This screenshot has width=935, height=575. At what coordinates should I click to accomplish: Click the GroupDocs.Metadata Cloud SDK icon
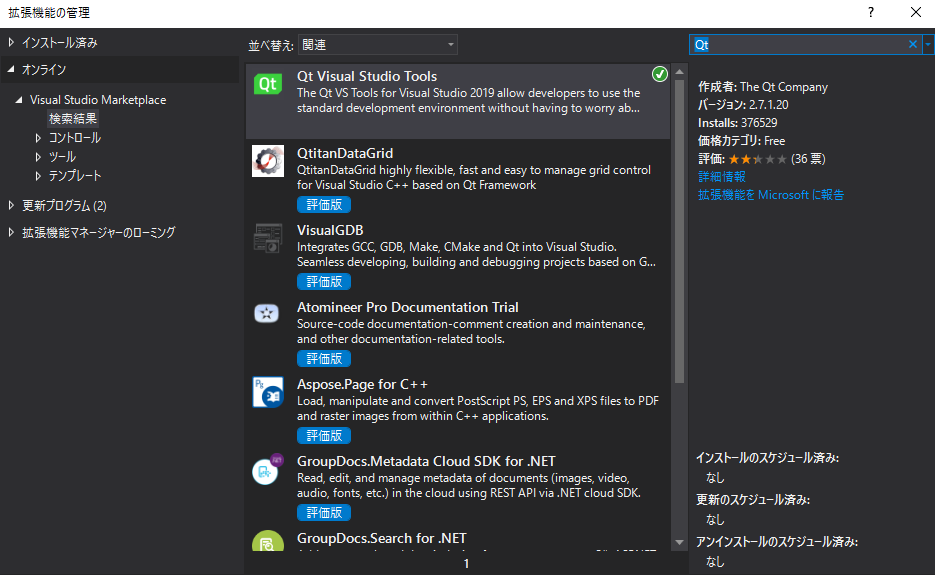[267, 469]
